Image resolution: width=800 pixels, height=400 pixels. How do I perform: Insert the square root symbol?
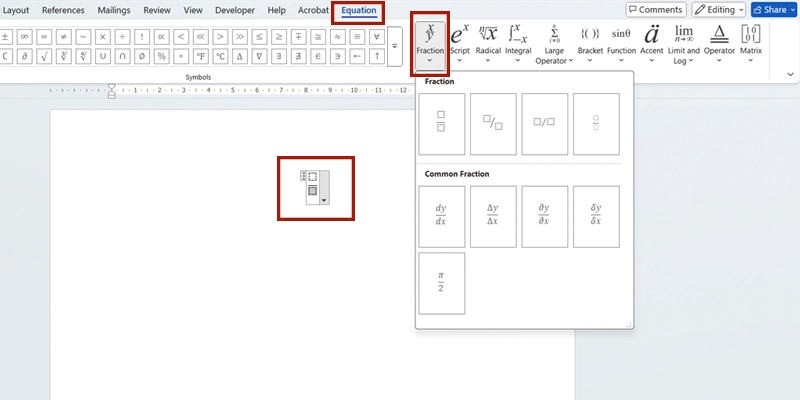44,55
